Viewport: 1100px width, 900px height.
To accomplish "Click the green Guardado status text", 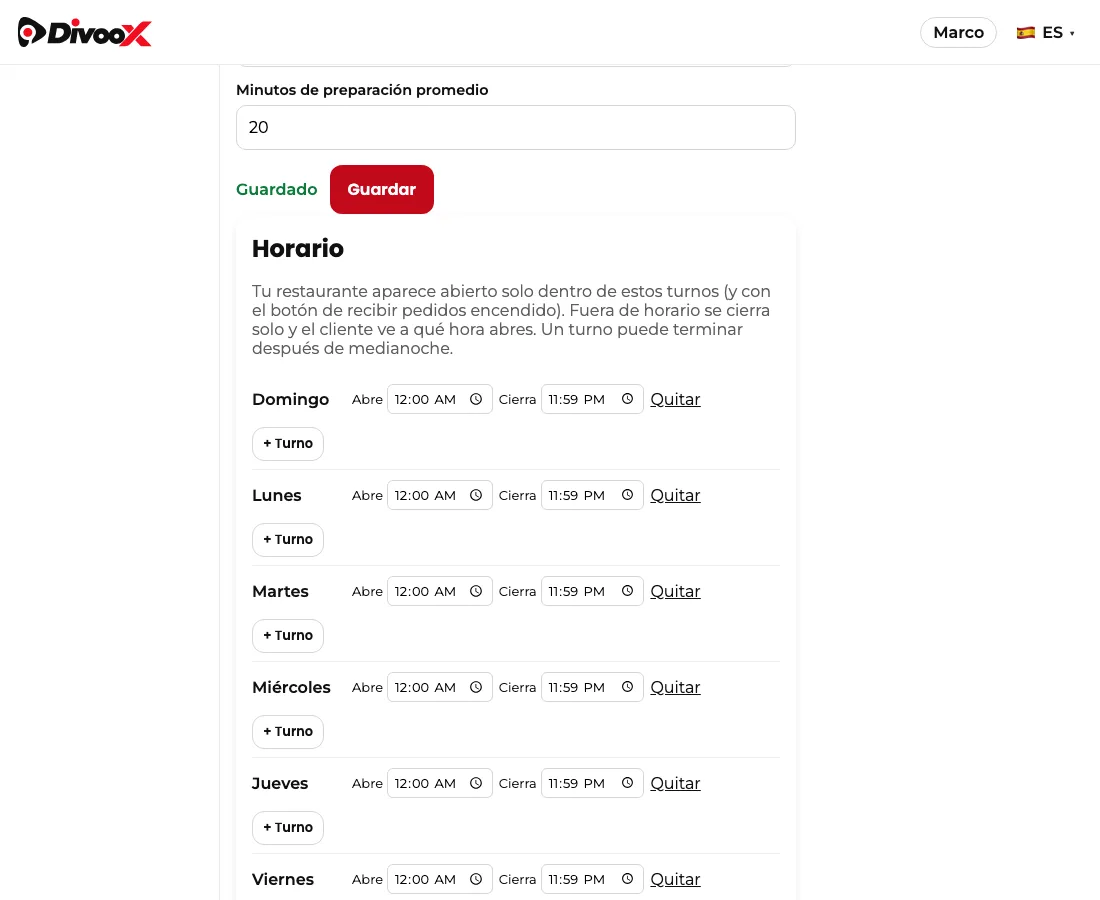I will pos(276,189).
